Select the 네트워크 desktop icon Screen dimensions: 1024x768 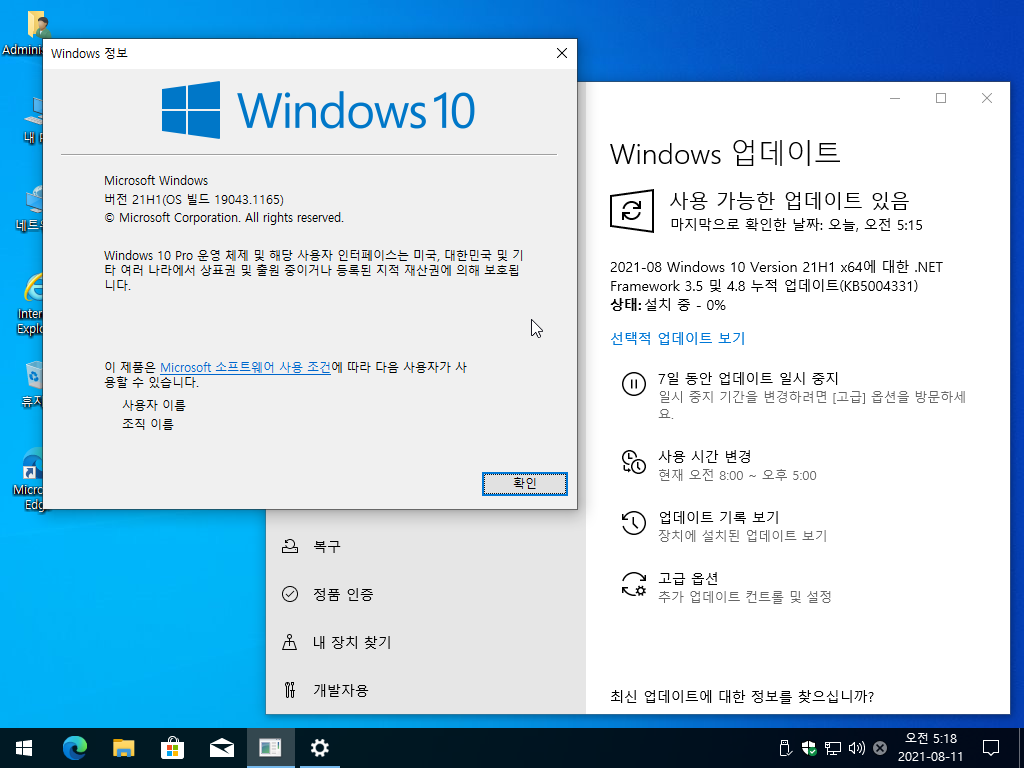(x=30, y=210)
